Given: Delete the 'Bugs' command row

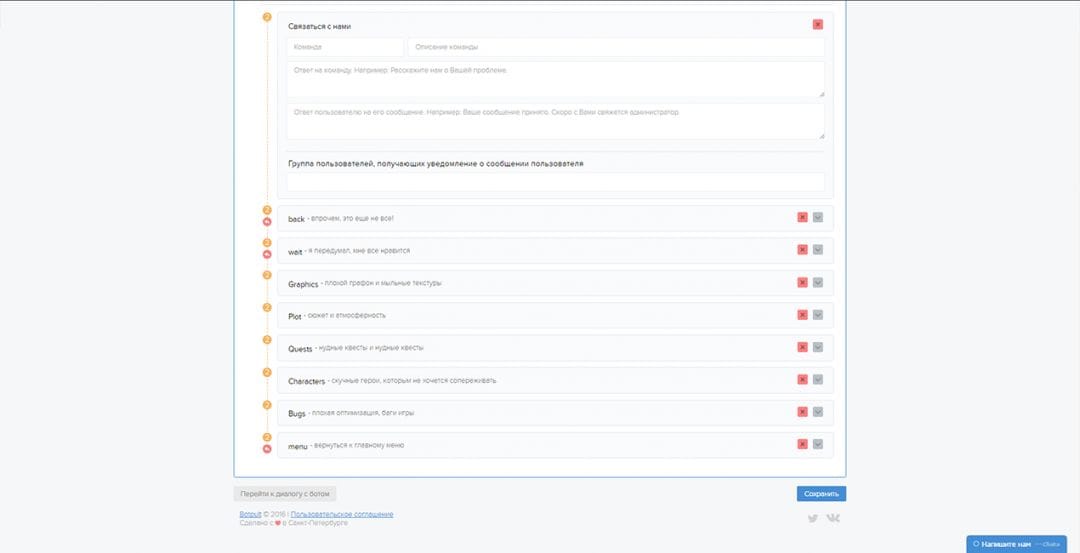Looking at the screenshot, I should point(802,412).
